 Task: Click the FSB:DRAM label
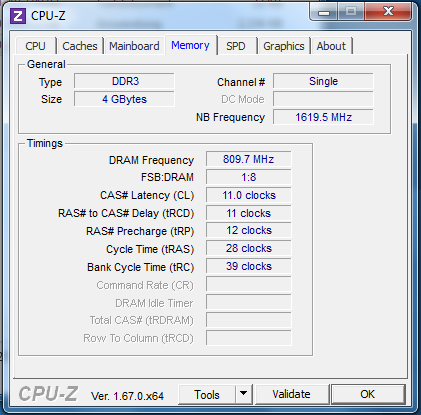[167, 177]
